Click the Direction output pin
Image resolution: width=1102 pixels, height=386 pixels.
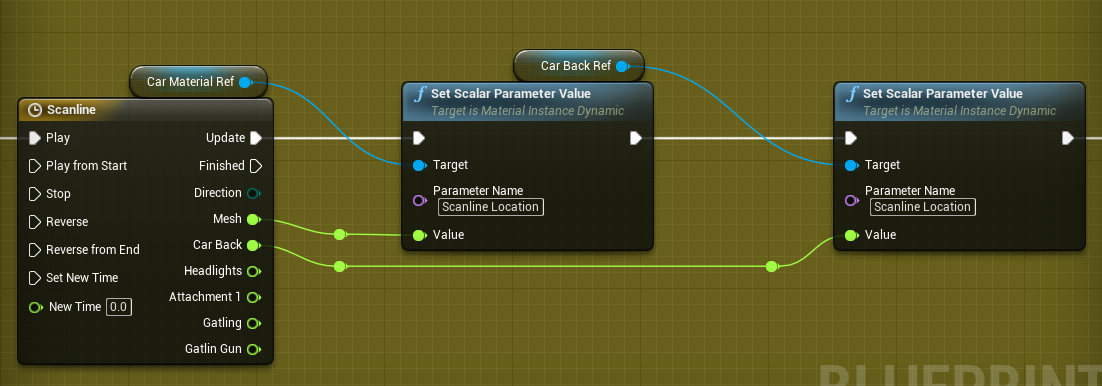(x=254, y=193)
